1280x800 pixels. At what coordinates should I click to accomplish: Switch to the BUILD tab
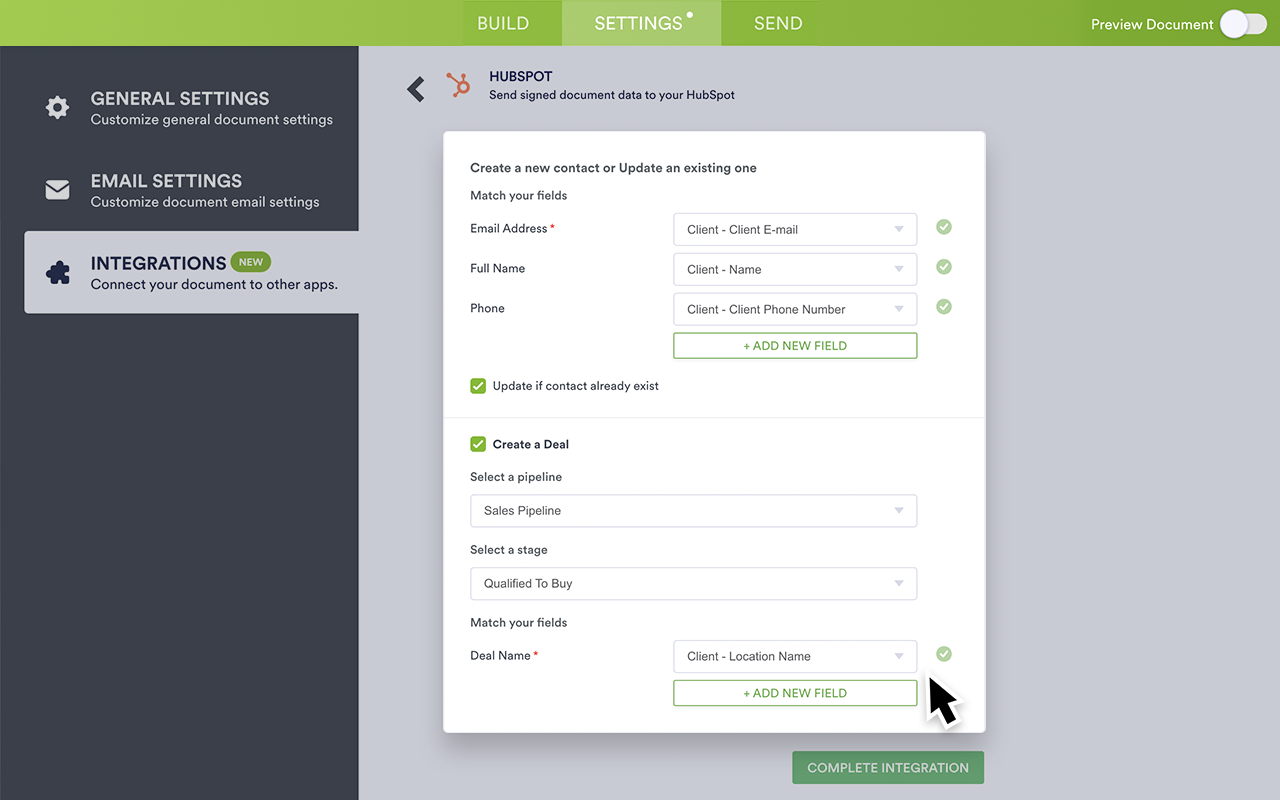click(x=503, y=22)
